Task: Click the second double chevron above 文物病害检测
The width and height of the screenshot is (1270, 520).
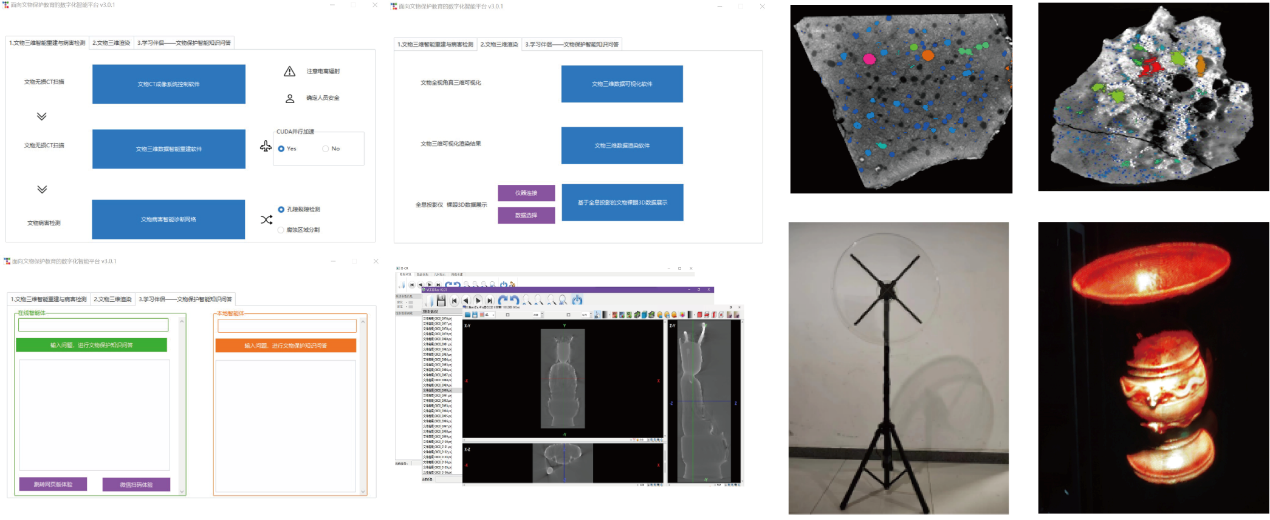Action: tap(42, 188)
